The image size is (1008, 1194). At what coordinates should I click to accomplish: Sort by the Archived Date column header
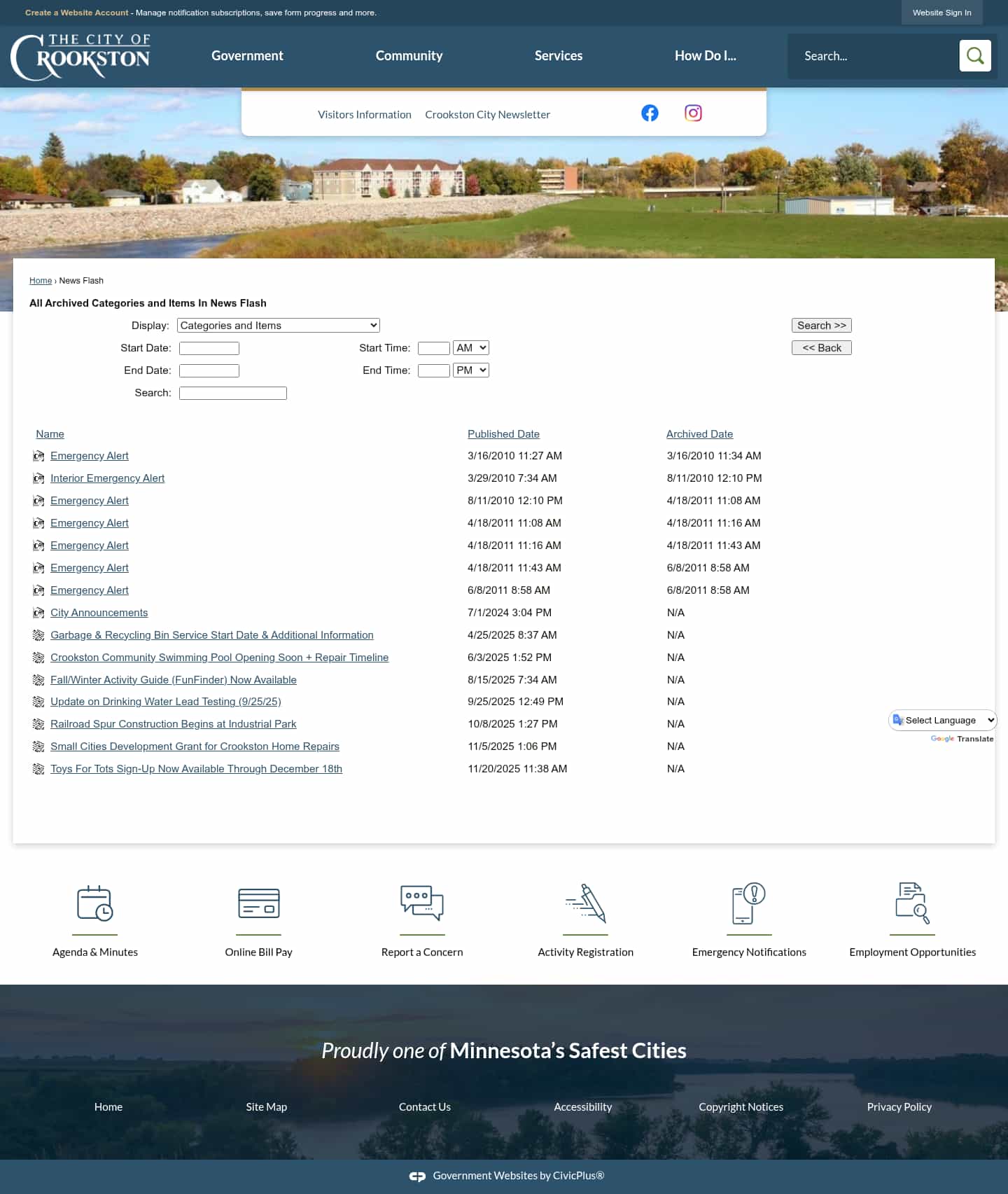[x=699, y=434]
